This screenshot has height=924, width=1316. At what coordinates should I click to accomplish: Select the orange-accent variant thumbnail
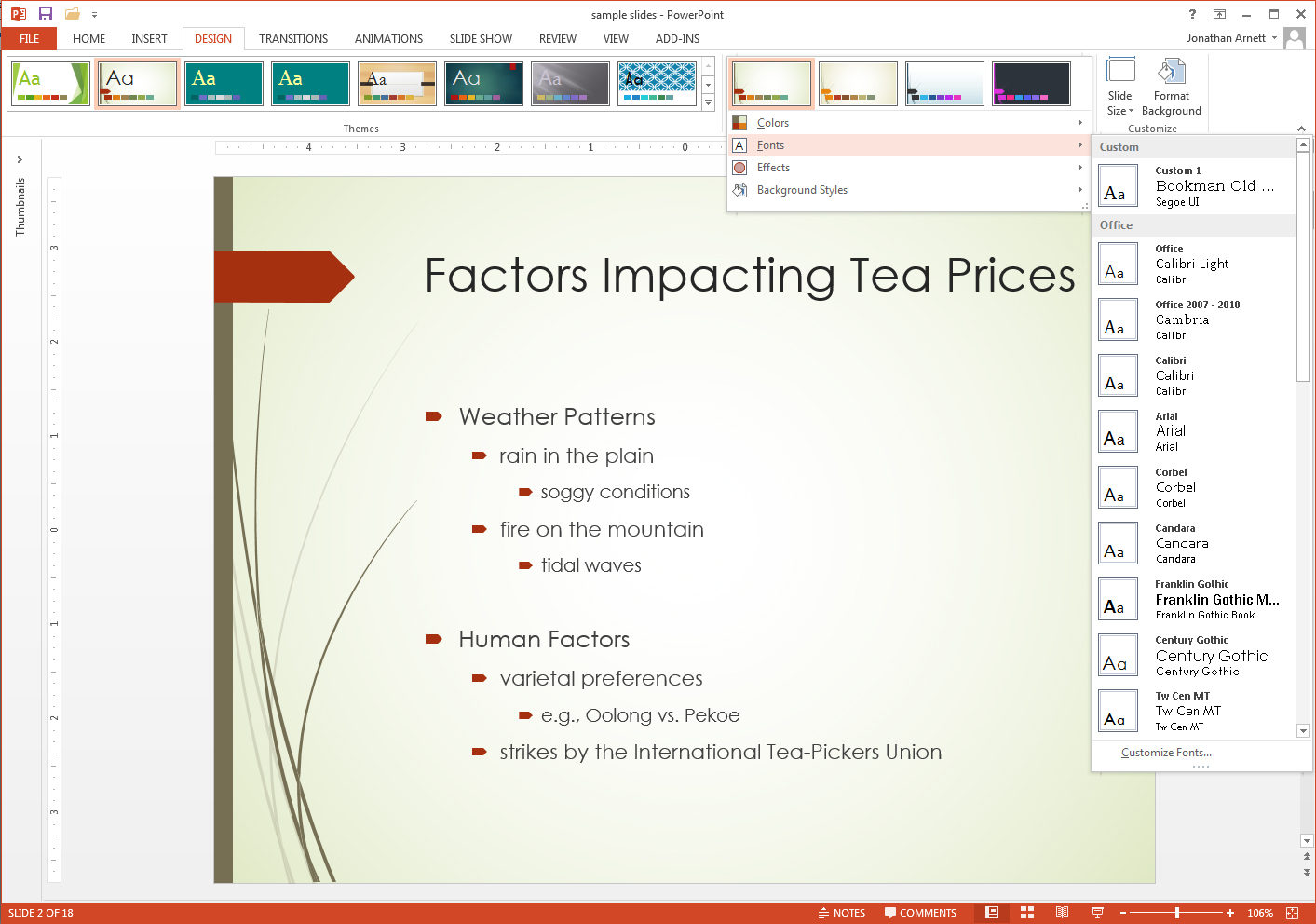pos(858,84)
